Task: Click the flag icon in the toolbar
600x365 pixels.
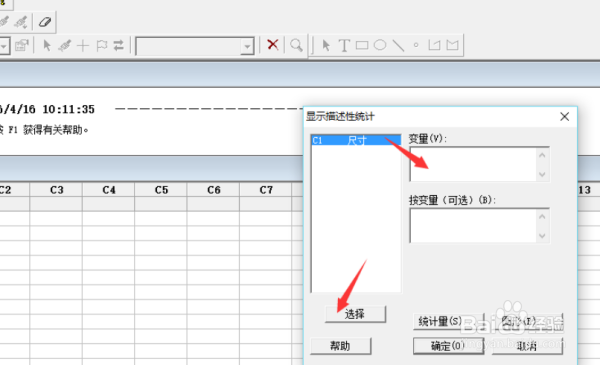Action: point(102,46)
